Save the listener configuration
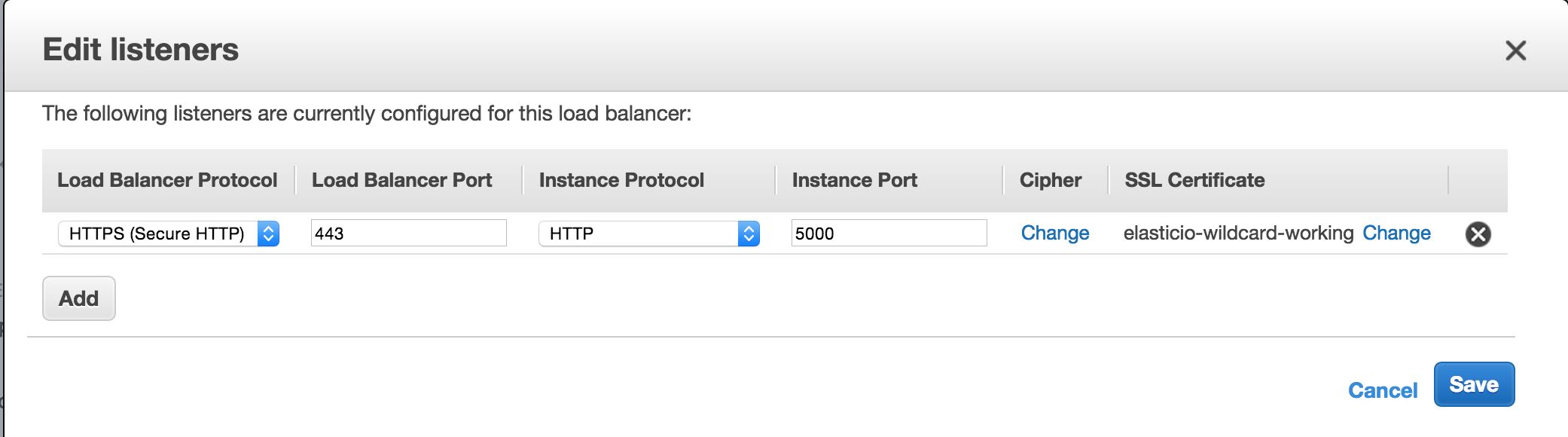 click(1474, 384)
